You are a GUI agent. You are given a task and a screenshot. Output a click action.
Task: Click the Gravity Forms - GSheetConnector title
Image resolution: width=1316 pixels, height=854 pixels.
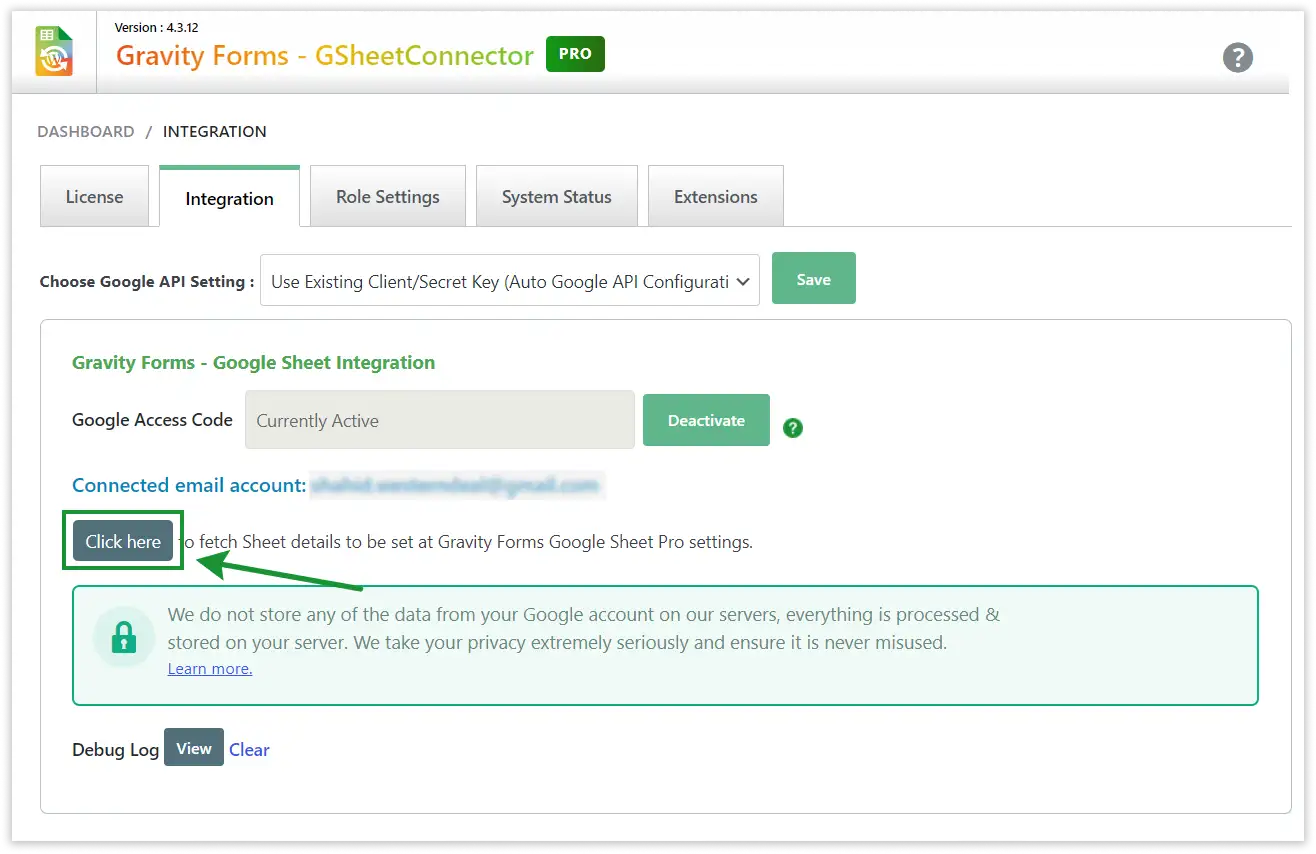(x=325, y=55)
